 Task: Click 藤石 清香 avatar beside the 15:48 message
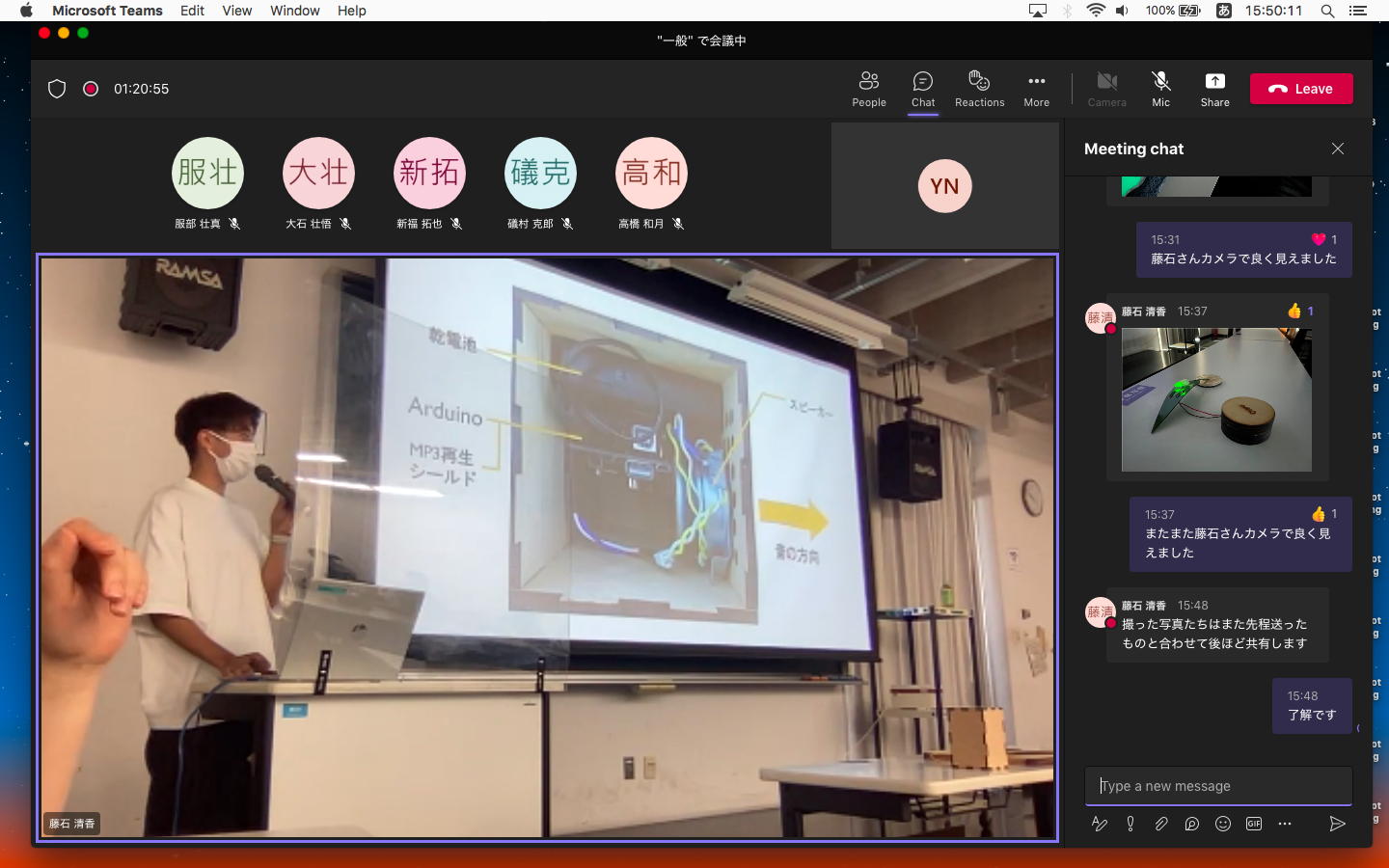point(1100,612)
